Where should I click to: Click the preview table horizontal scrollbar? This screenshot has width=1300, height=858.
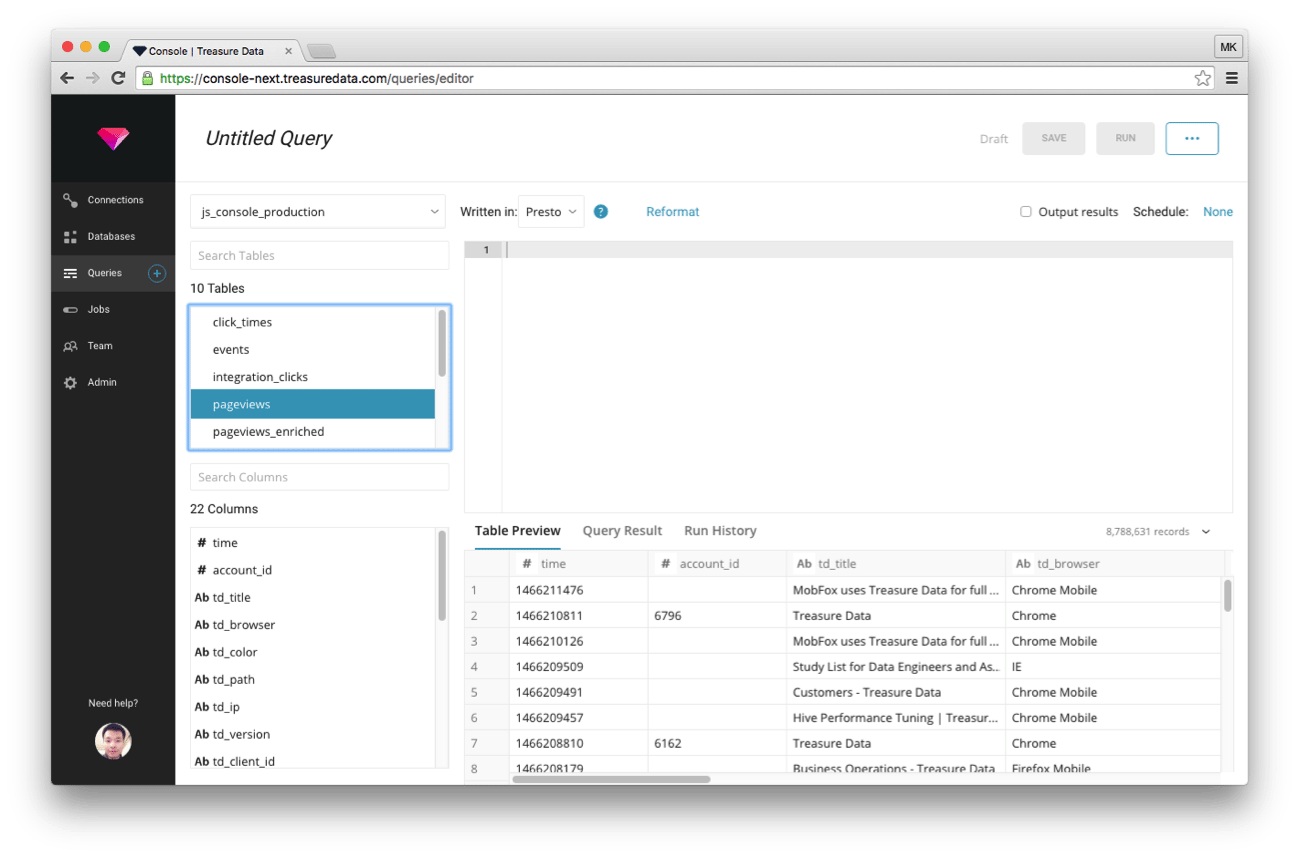tap(612, 779)
